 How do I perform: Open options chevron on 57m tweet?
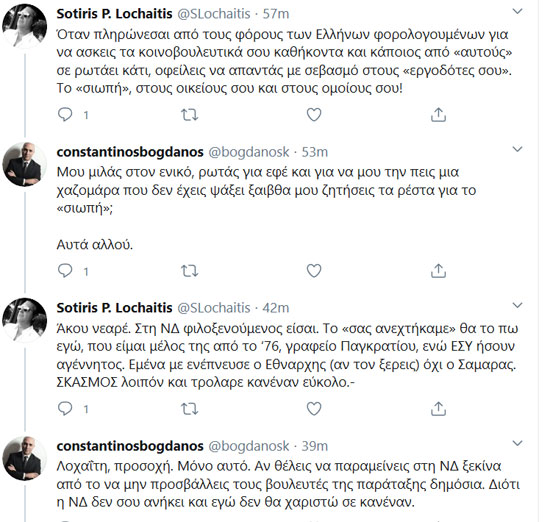click(517, 12)
